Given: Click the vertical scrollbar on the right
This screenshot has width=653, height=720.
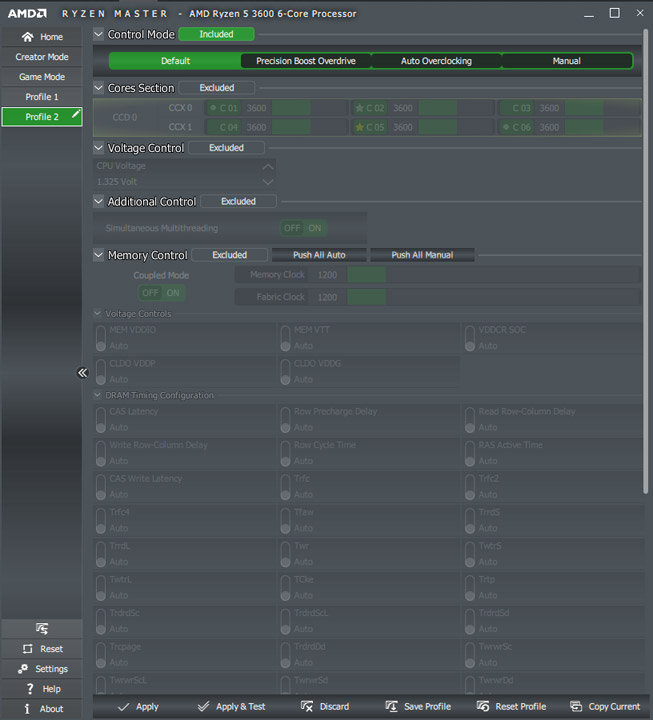Looking at the screenshot, I should coord(646,262).
